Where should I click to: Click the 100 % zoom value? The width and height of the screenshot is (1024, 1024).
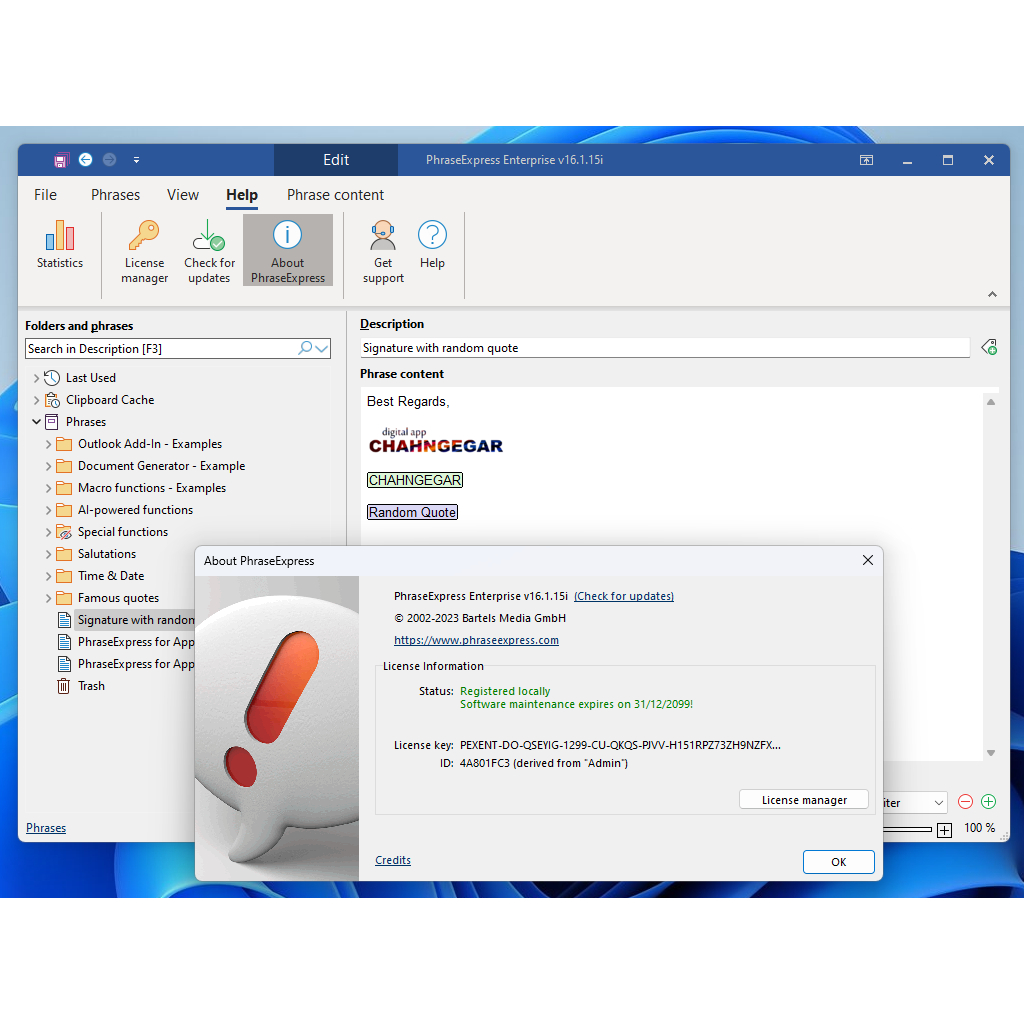(x=979, y=828)
